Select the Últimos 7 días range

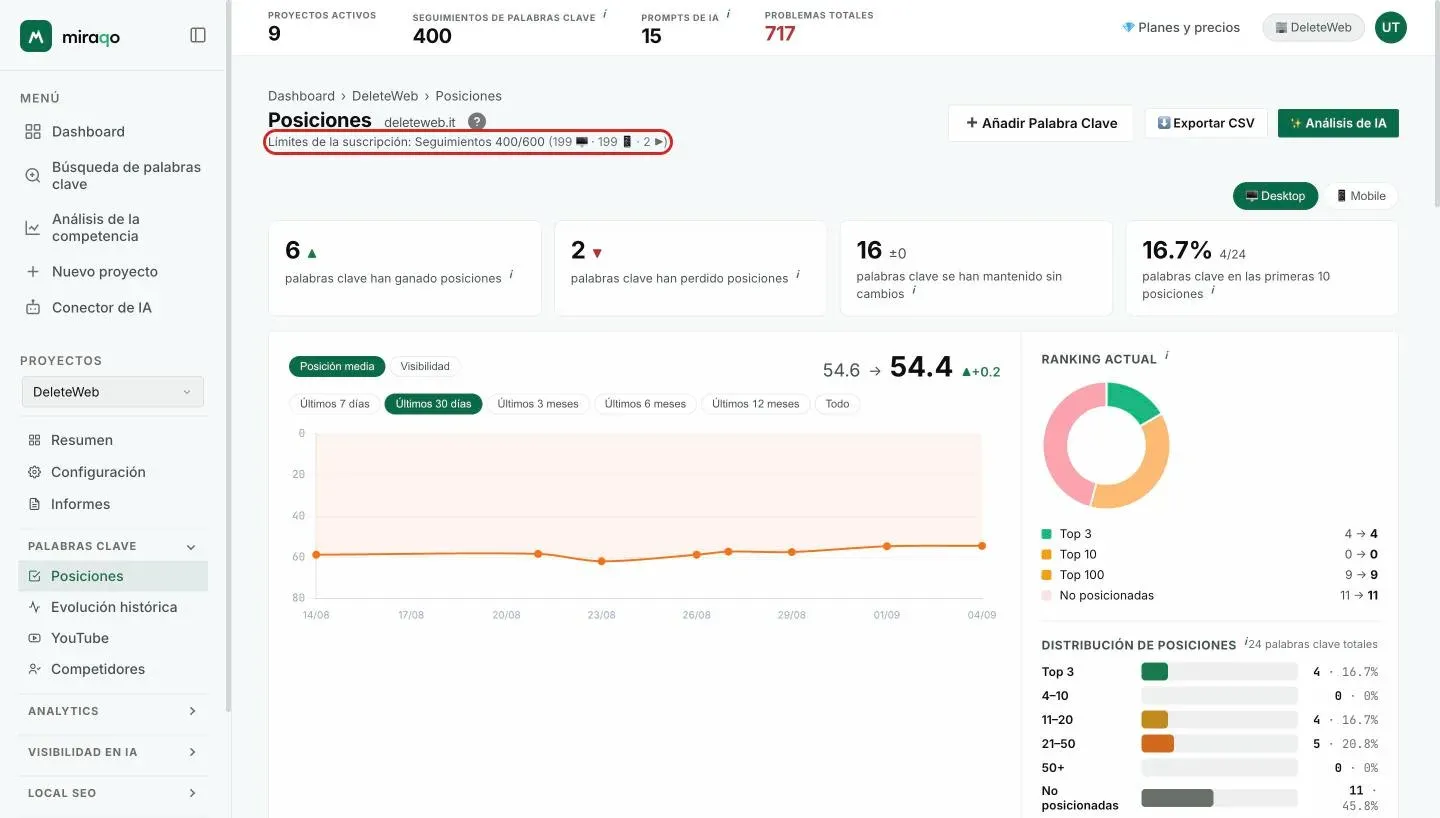point(335,404)
